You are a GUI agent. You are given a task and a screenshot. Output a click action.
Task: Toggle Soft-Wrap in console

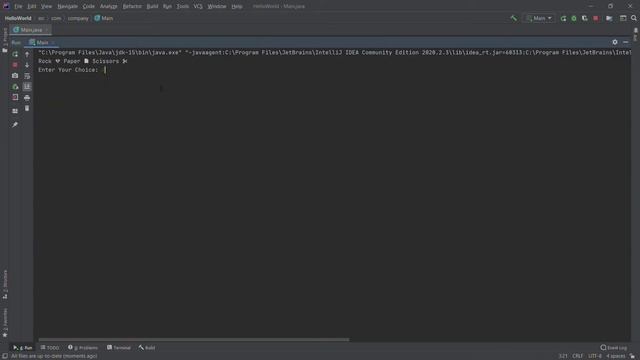27,76
